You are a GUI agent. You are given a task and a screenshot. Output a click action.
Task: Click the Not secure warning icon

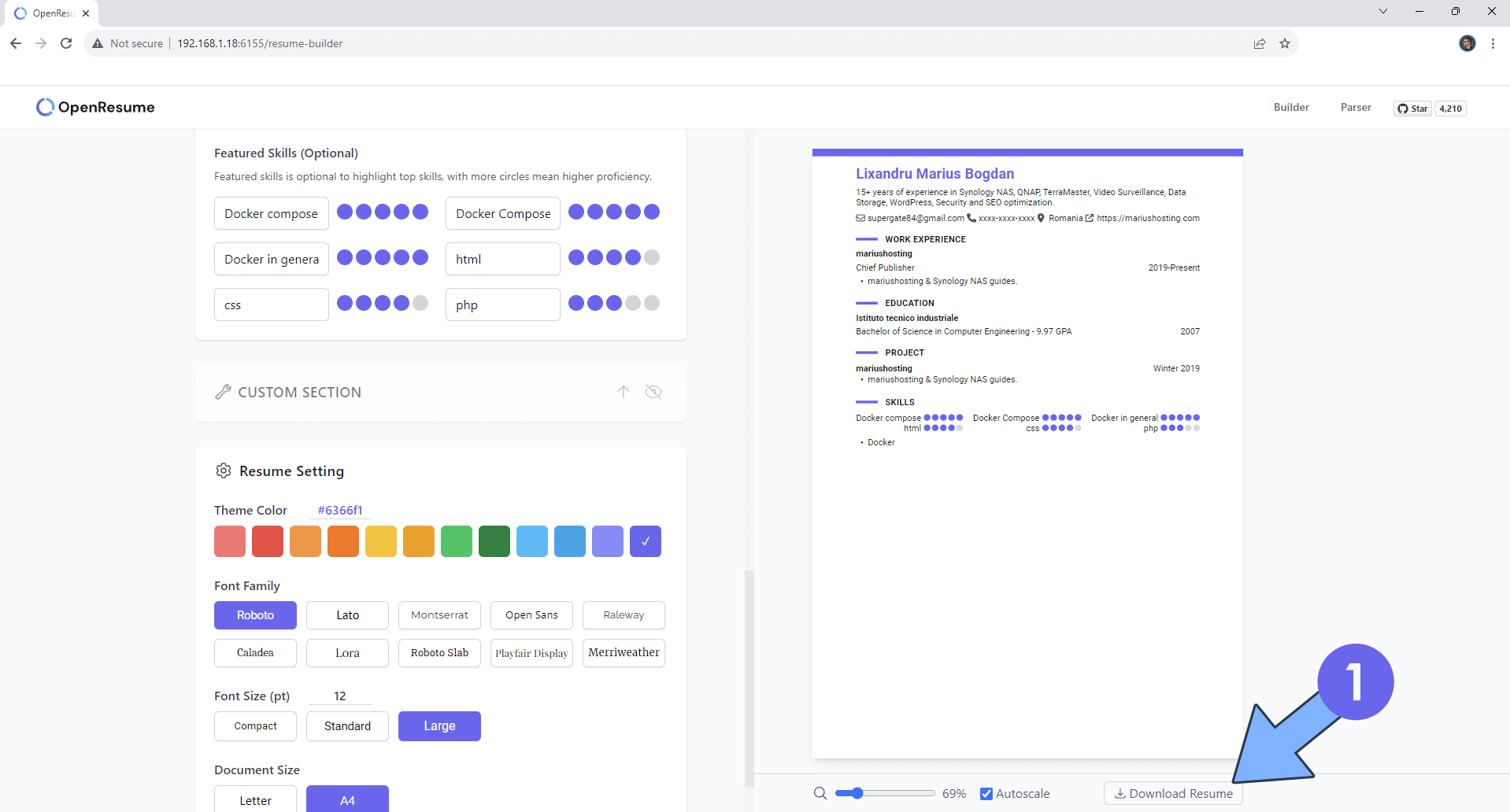tap(98, 43)
